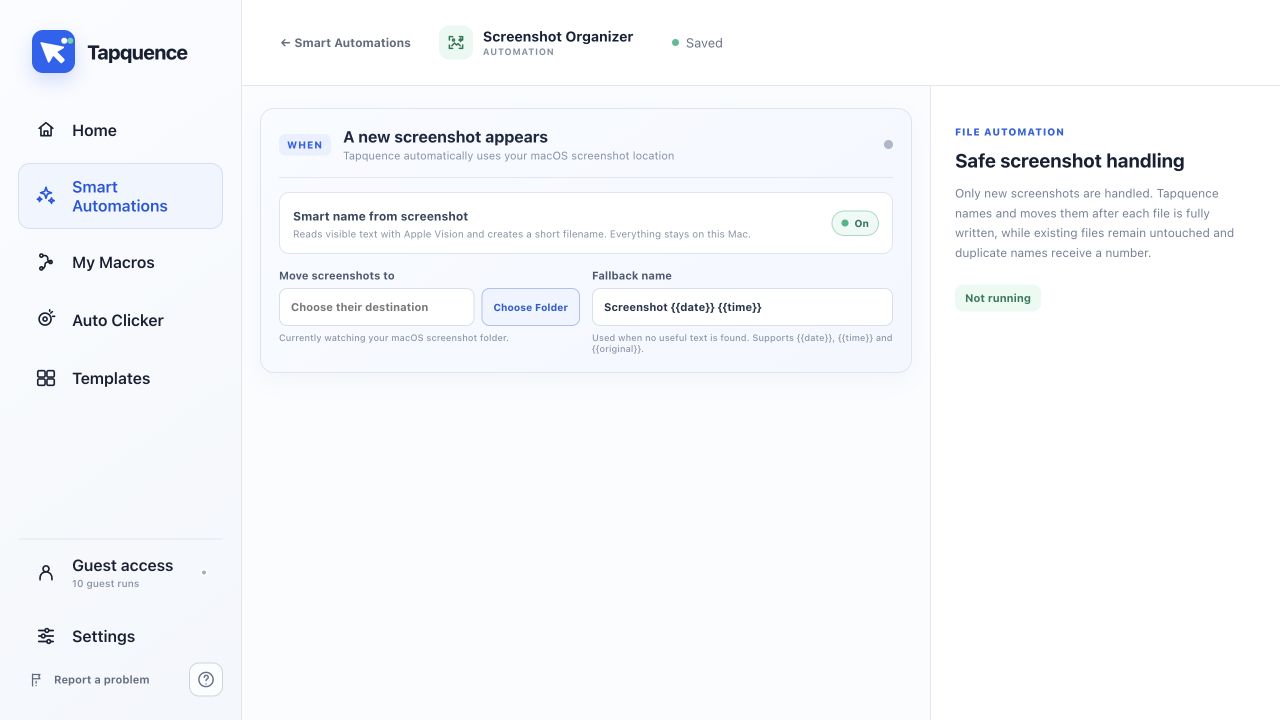
Task: Click the 'Tapquence automatically uses your macOS' subtitle
Action: [x=508, y=156]
